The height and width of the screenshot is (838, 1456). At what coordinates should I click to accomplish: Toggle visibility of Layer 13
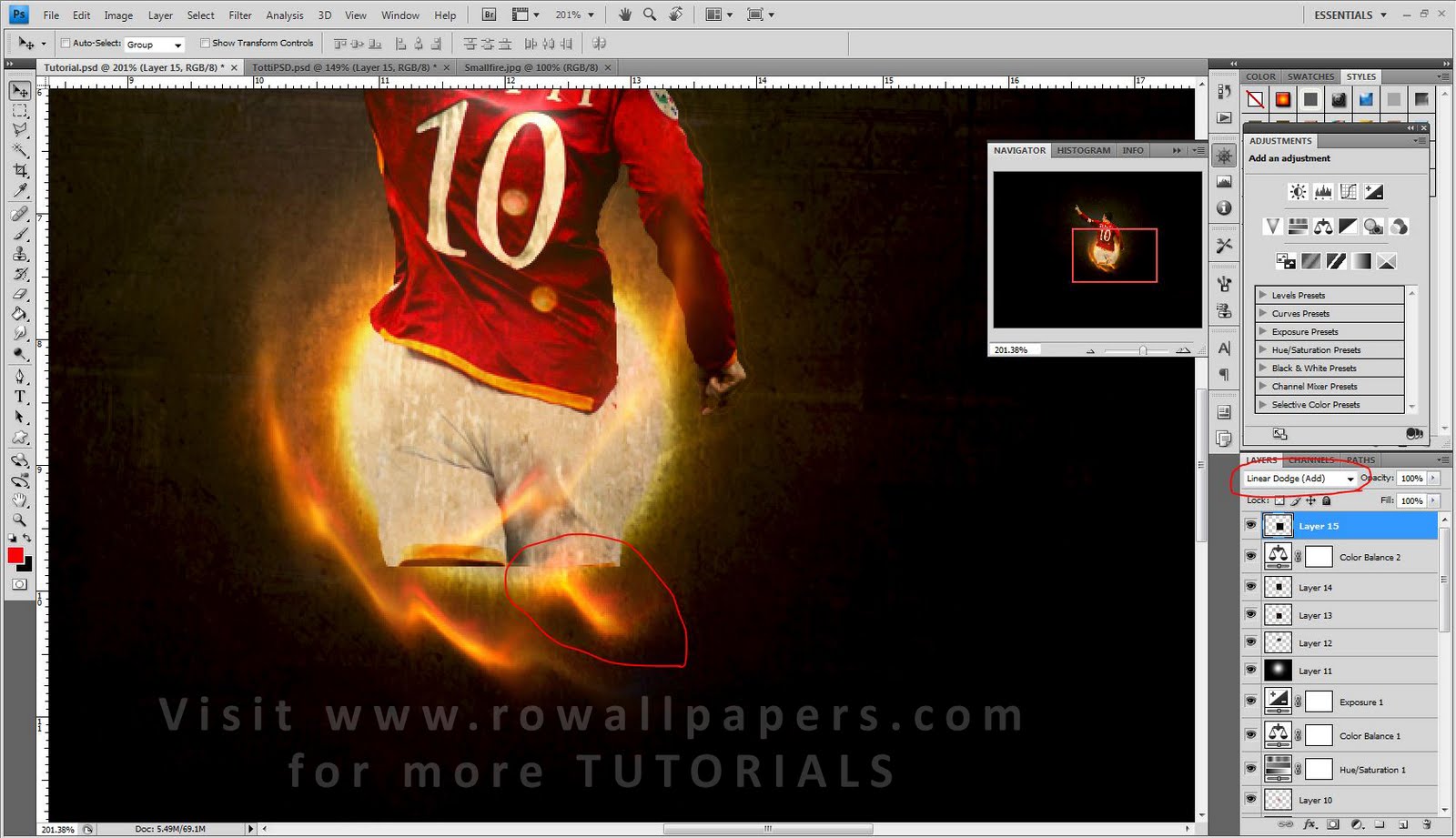pyautogui.click(x=1250, y=614)
